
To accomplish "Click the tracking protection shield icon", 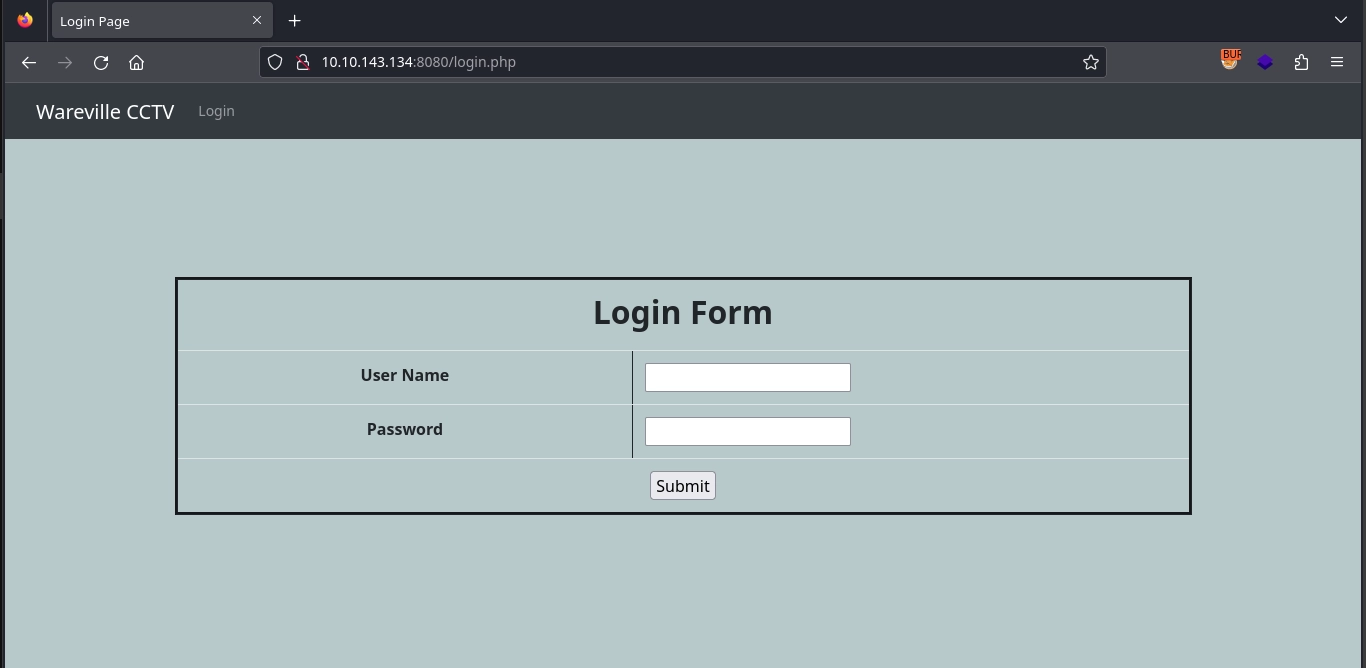I will click(275, 62).
